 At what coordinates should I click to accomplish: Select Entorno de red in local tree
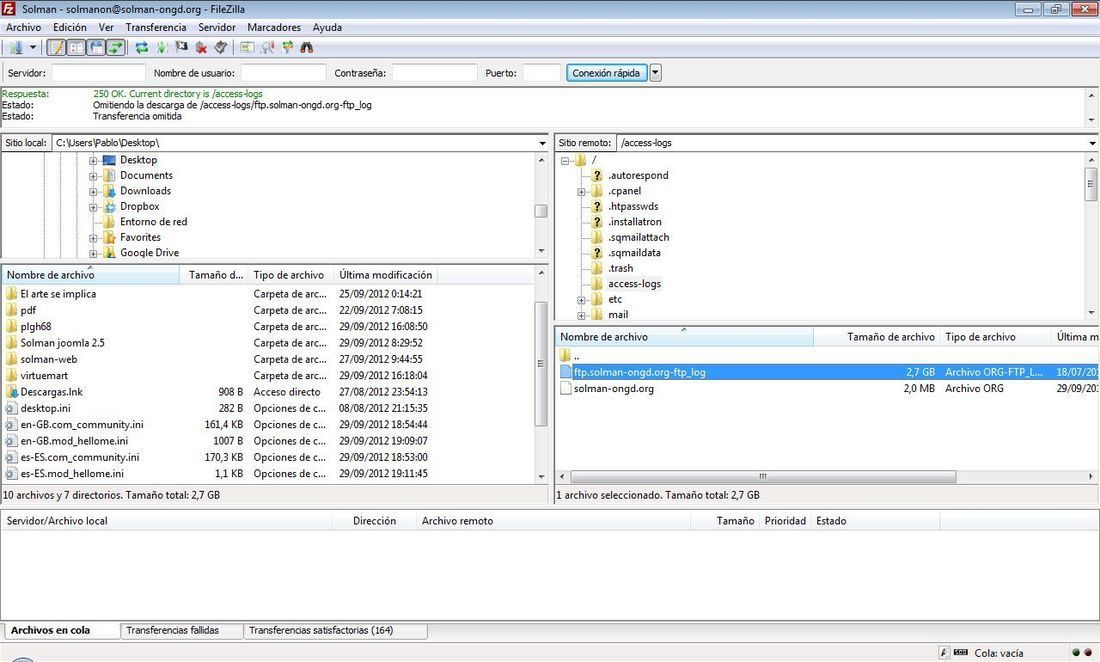[154, 222]
